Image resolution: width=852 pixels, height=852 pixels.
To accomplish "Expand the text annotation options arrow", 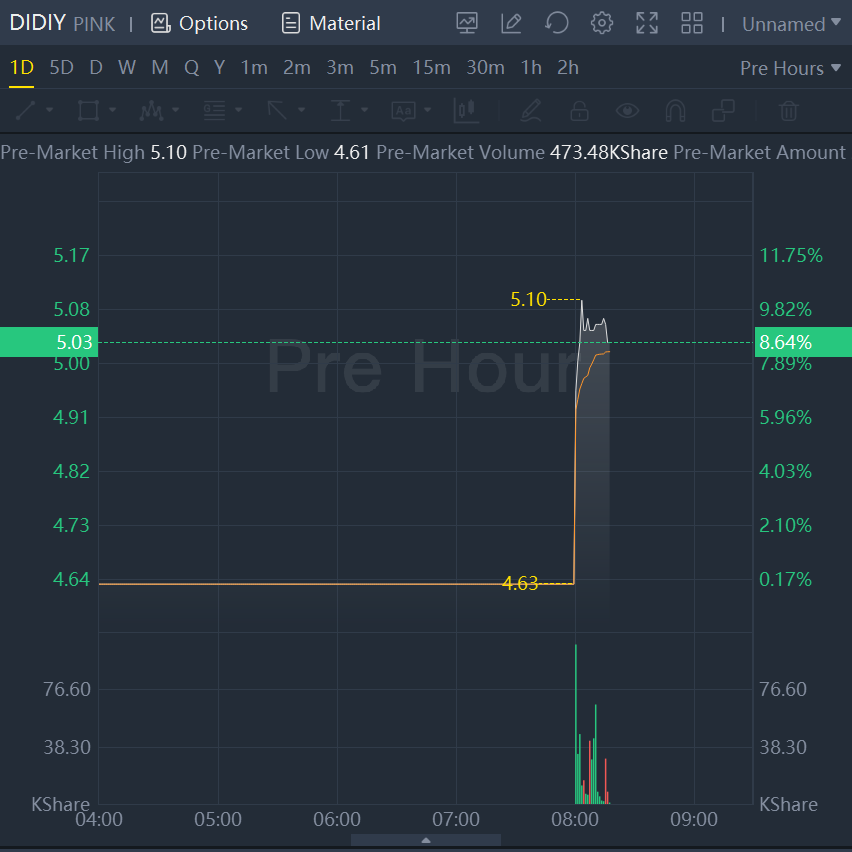I will coord(428,110).
